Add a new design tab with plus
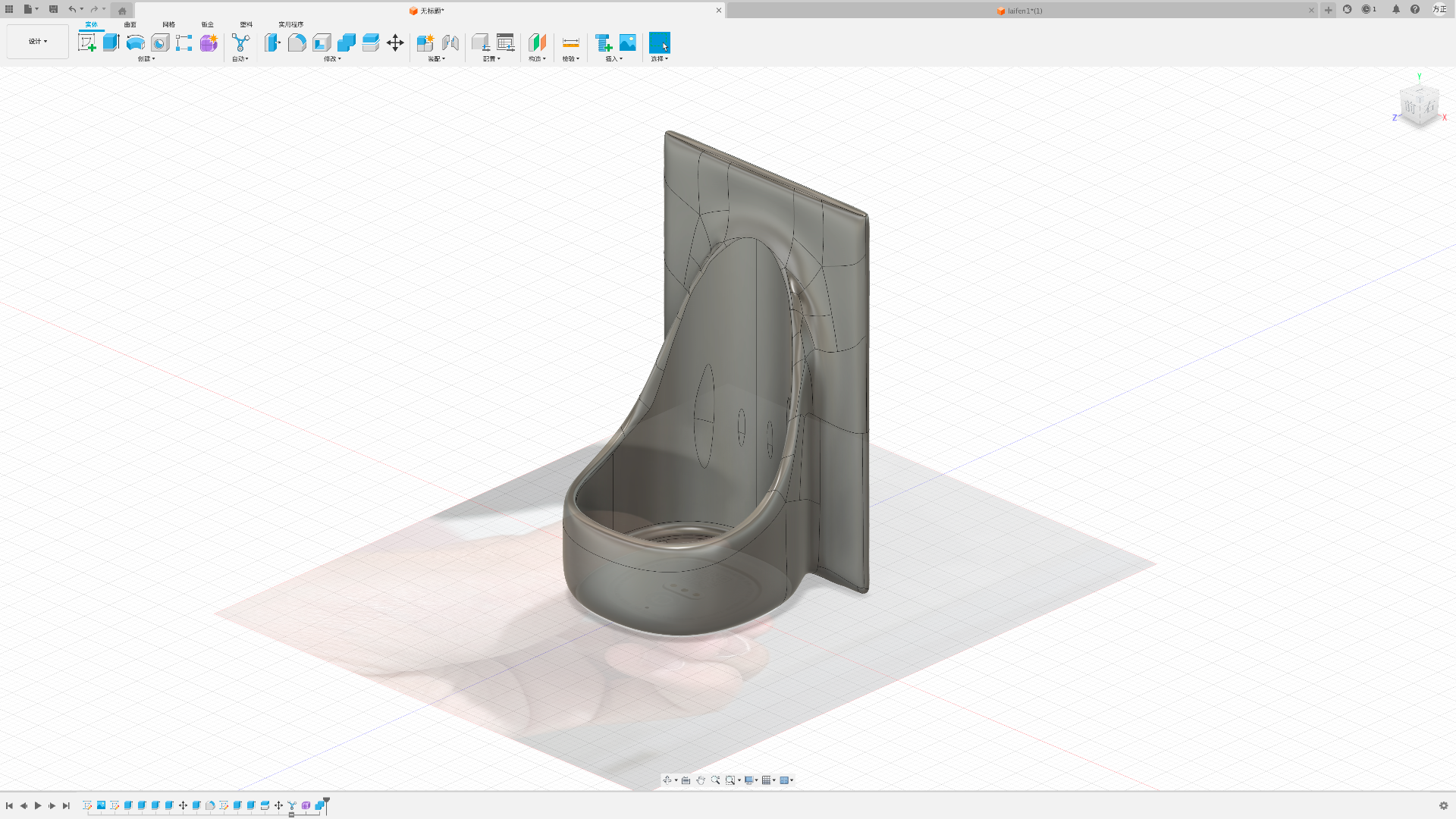 pyautogui.click(x=1328, y=11)
